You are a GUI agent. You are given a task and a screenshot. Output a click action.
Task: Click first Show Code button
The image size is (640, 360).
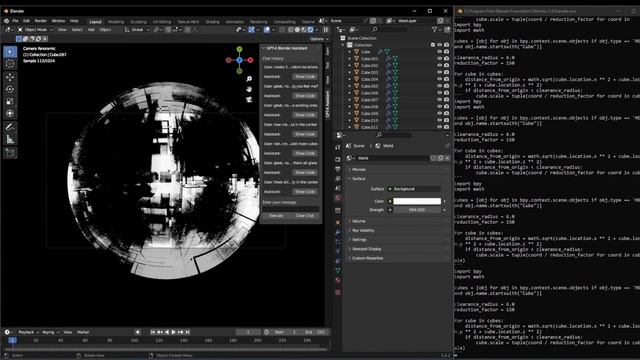305,77
